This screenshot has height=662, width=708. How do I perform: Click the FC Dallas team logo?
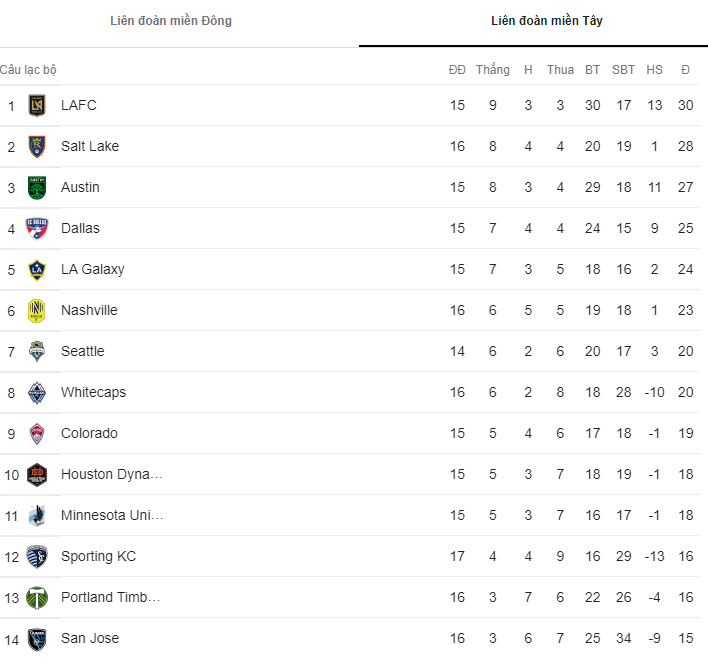(x=37, y=228)
